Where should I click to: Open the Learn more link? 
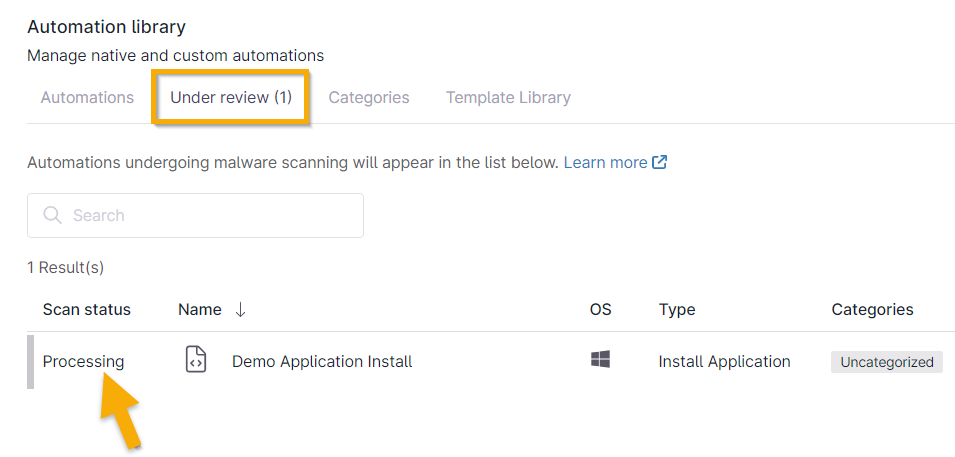coord(605,162)
